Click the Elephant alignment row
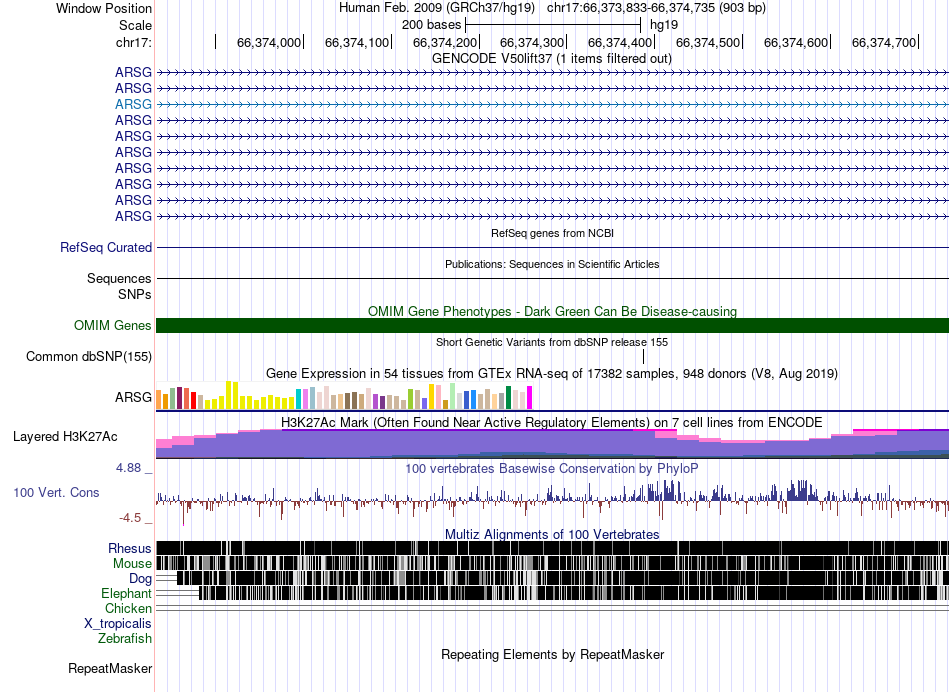 point(553,593)
